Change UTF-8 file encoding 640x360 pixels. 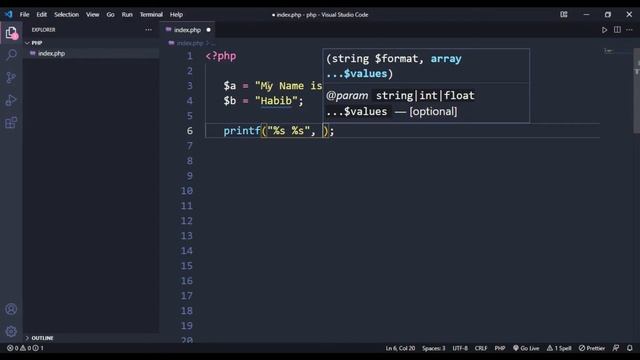(x=460, y=348)
